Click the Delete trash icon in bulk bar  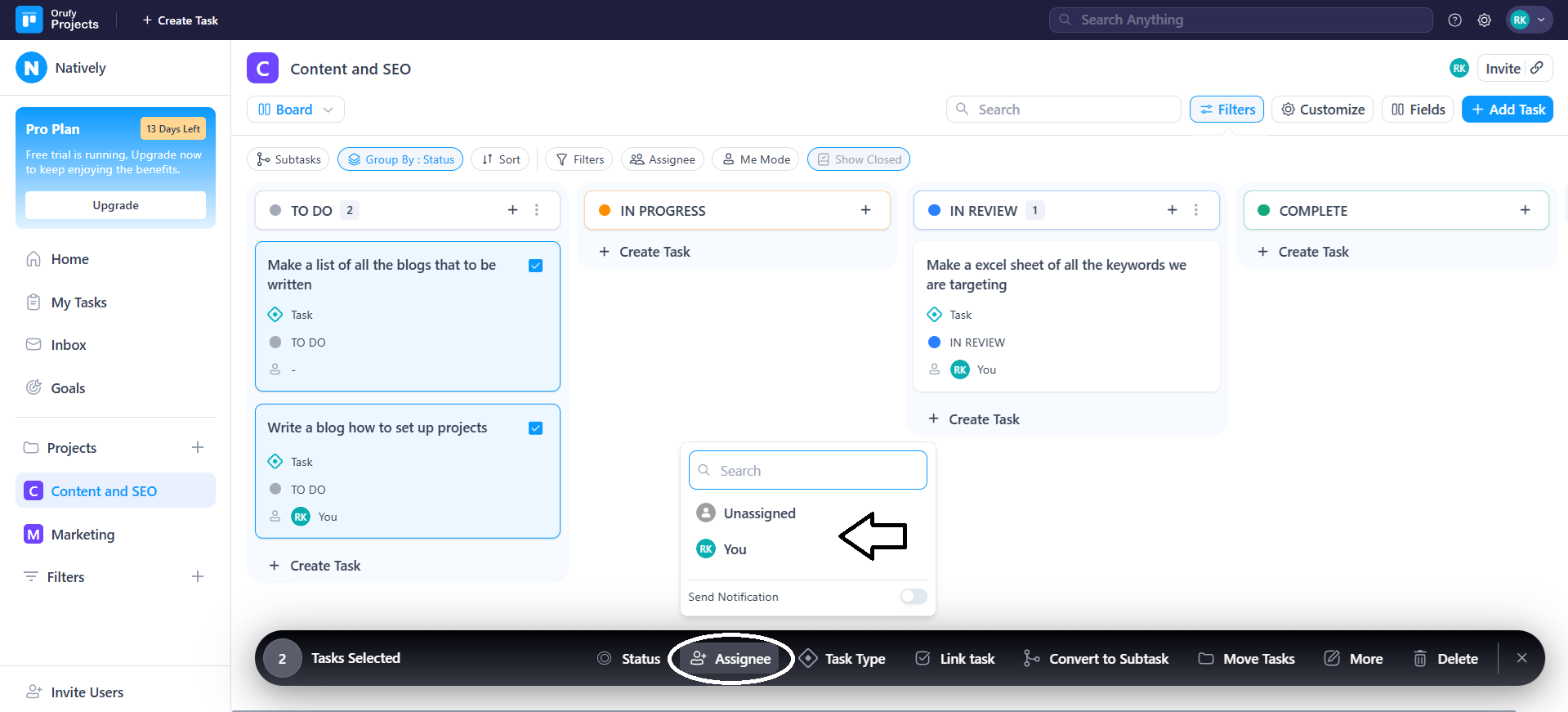pos(1420,659)
